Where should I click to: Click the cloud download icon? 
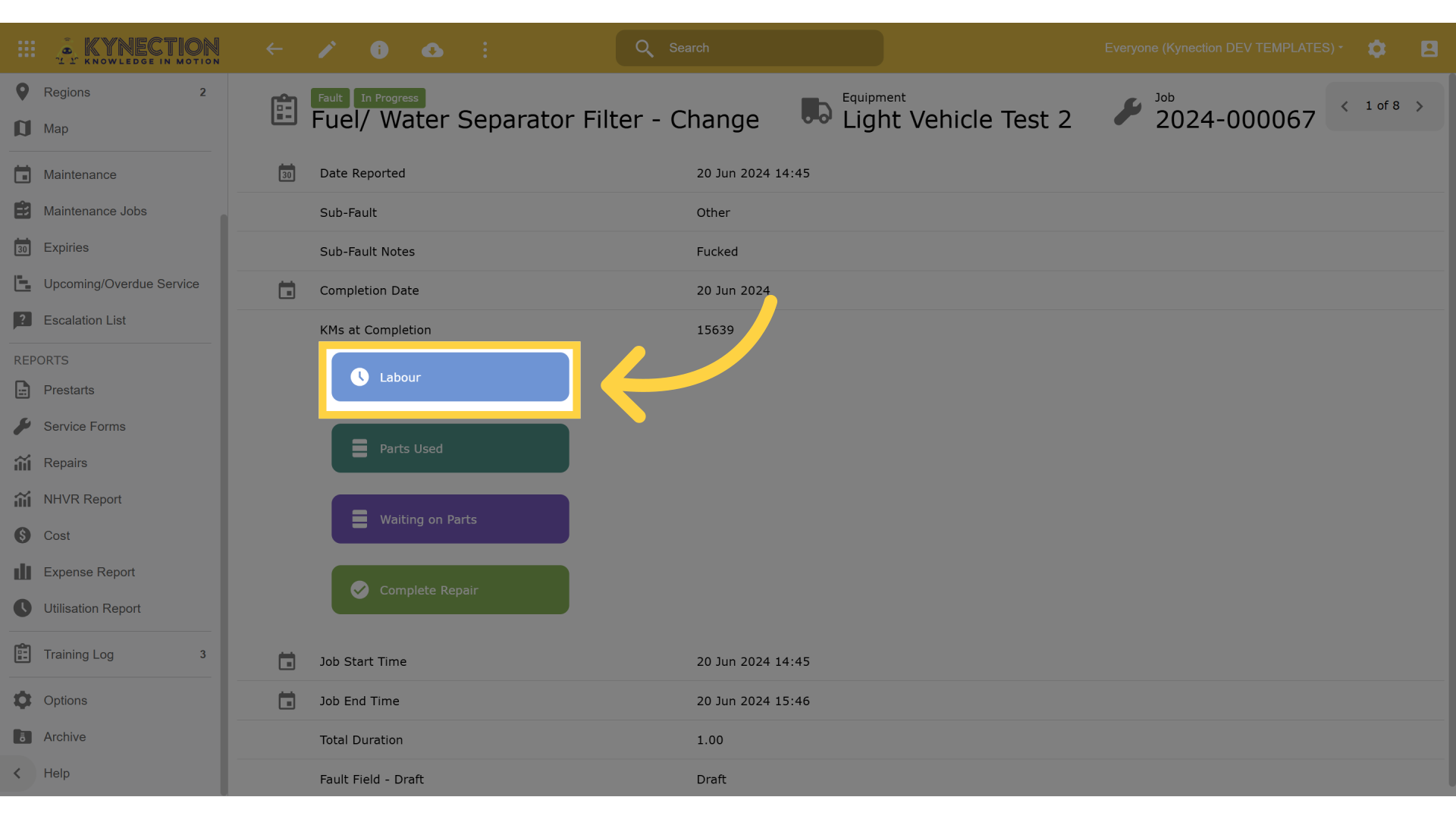point(432,49)
